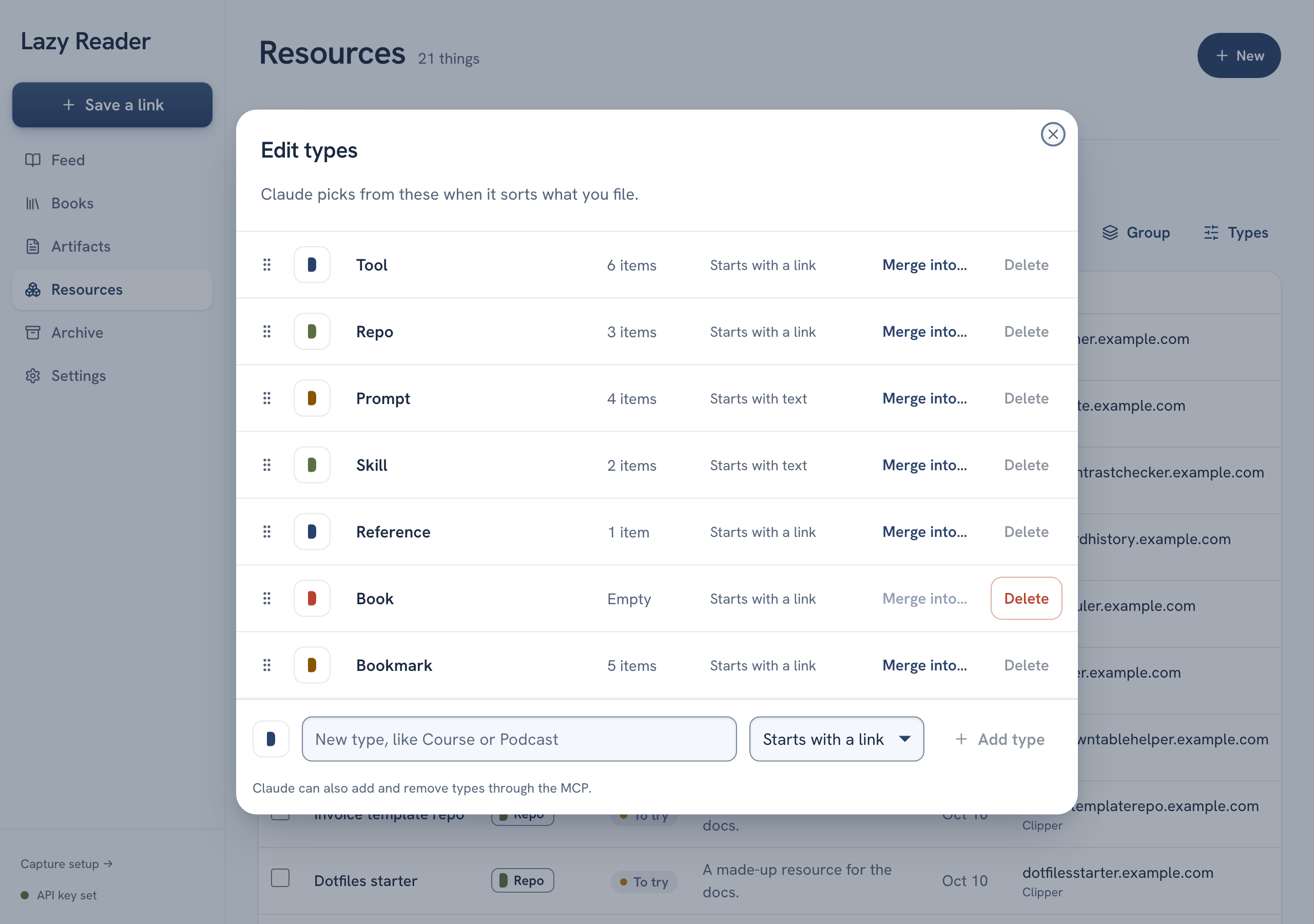Tick the checkbox for Dotfiles starter
The width and height of the screenshot is (1314, 924).
click(x=280, y=878)
